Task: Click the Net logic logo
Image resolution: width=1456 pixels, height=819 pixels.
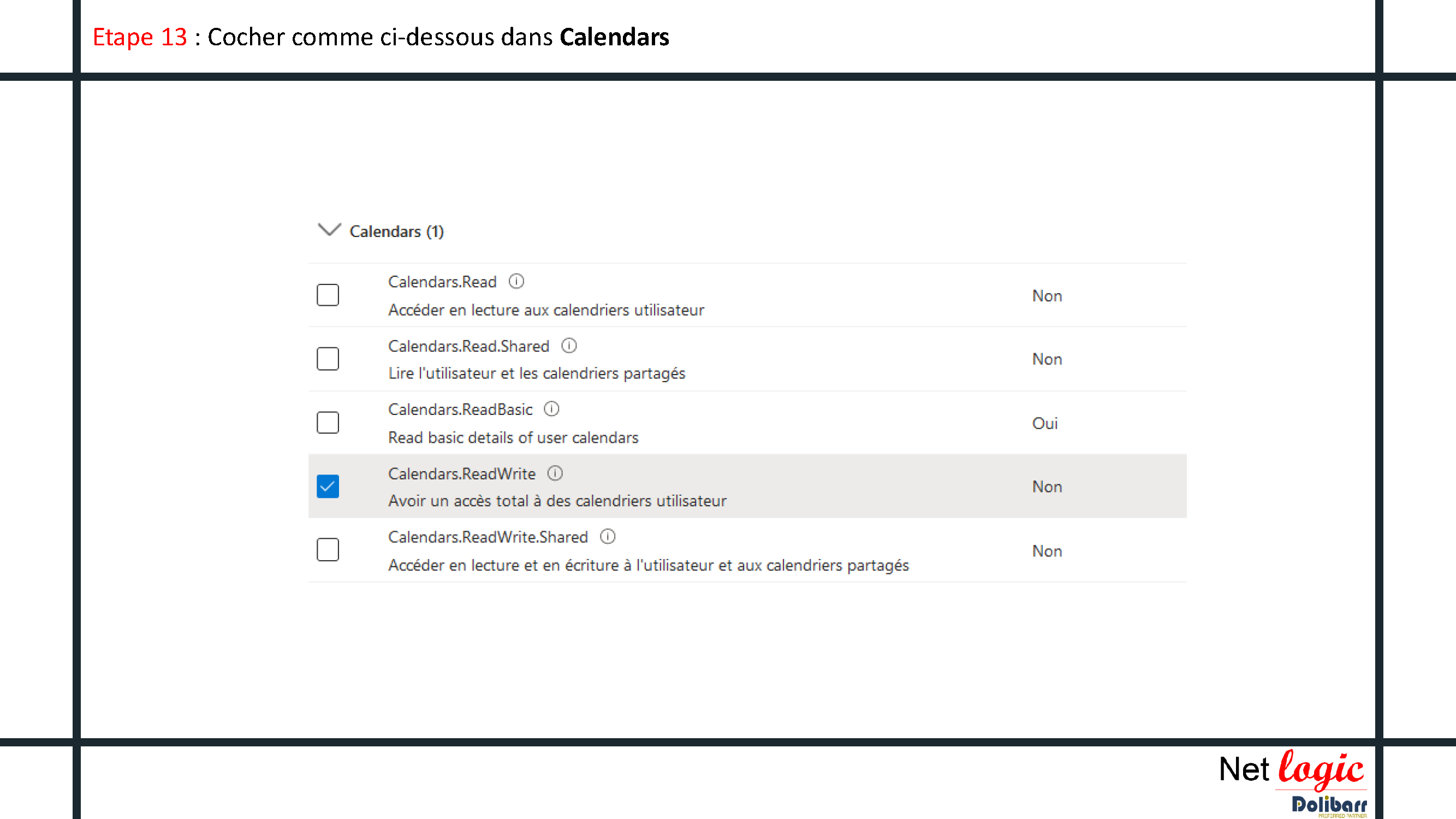Action: 1291,769
